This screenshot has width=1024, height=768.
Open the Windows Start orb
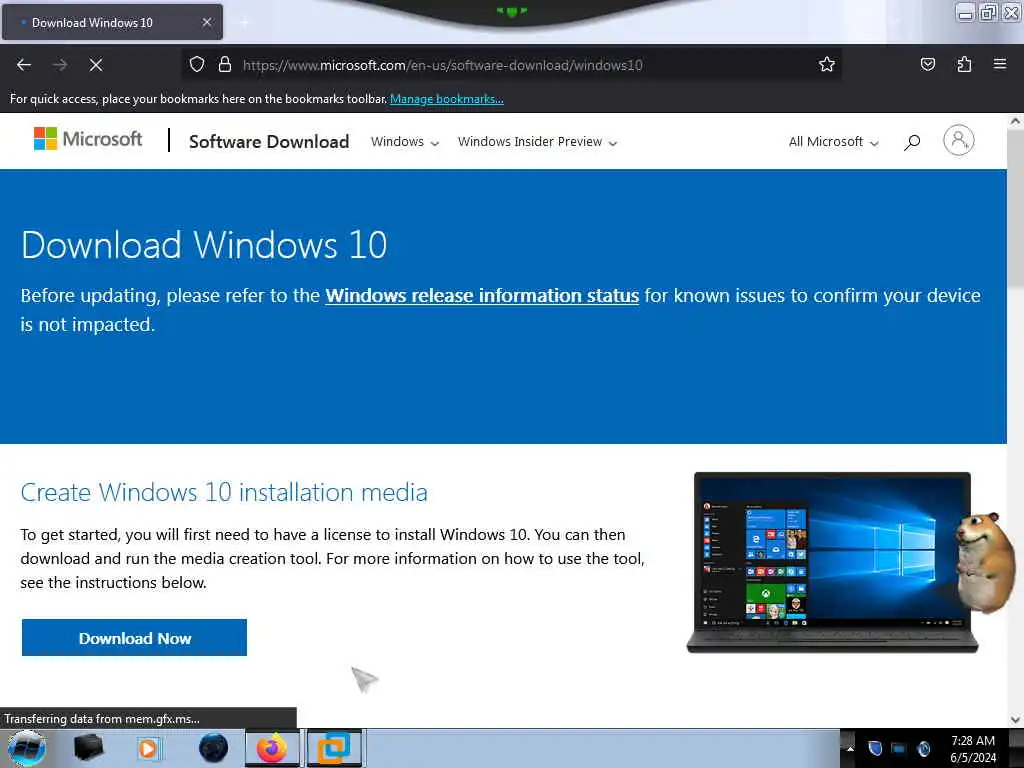pyautogui.click(x=27, y=748)
